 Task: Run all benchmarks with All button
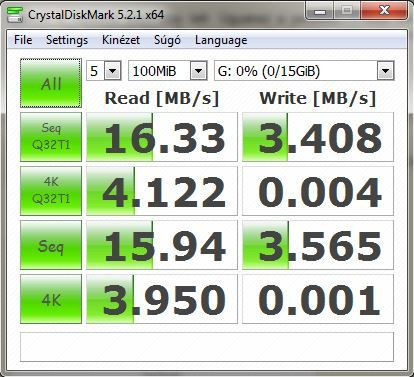coord(51,83)
